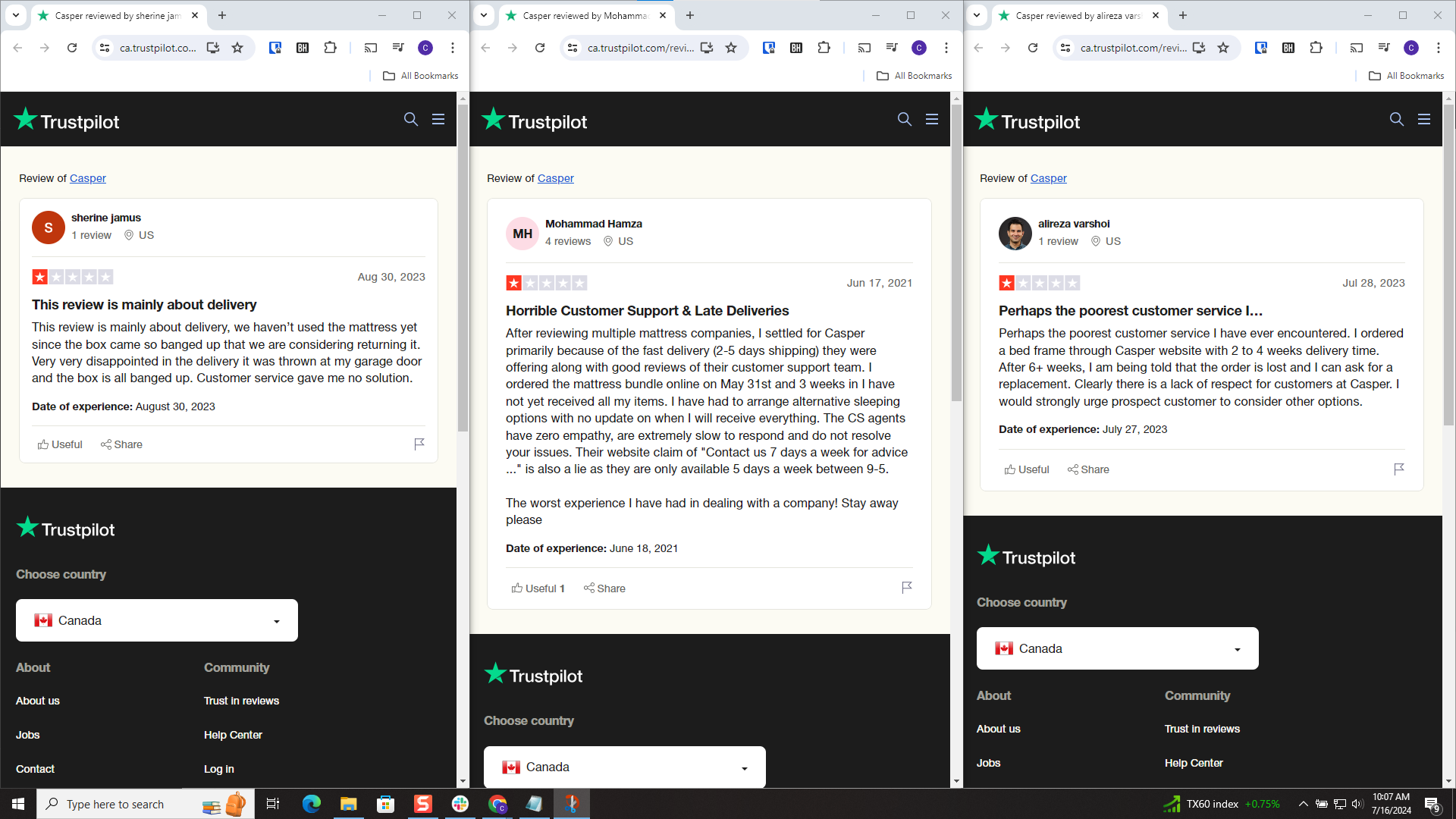Reload the alireza varshoi review page

coord(1033,48)
